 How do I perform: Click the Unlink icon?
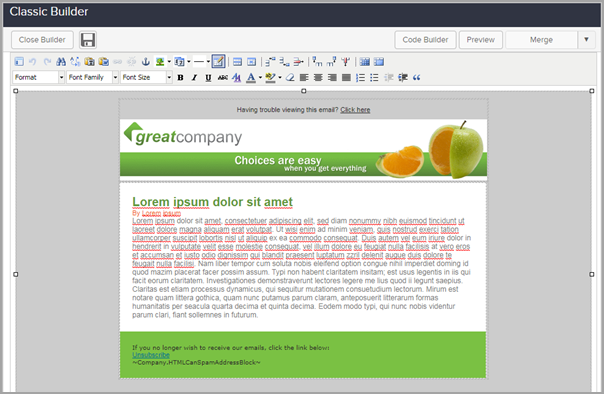pos(132,62)
